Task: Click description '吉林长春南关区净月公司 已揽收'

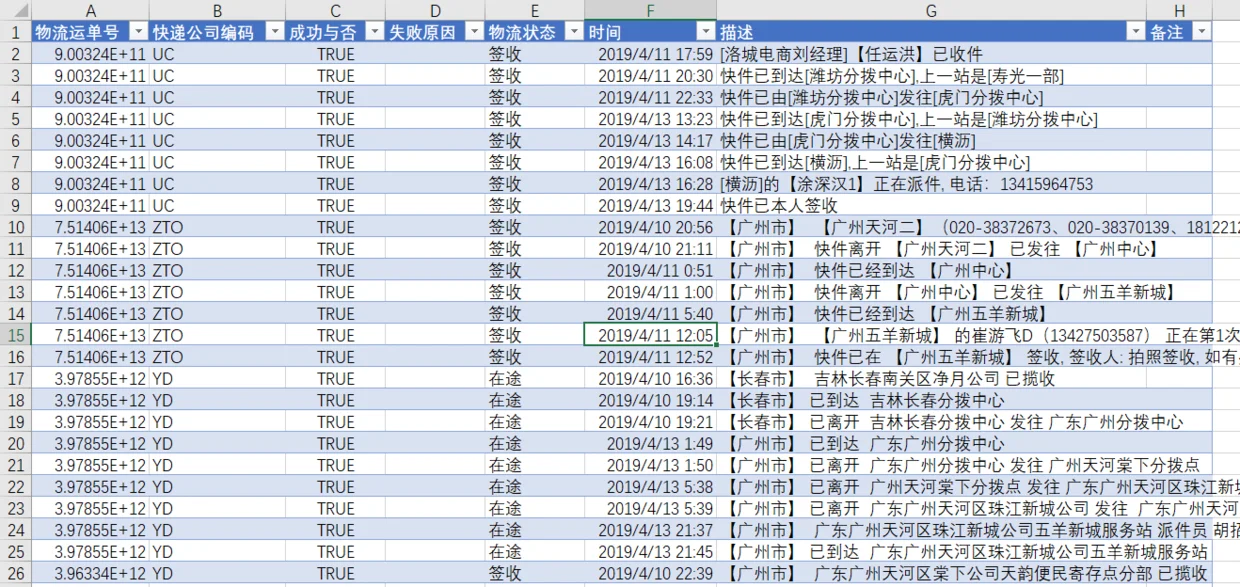Action: coord(935,379)
